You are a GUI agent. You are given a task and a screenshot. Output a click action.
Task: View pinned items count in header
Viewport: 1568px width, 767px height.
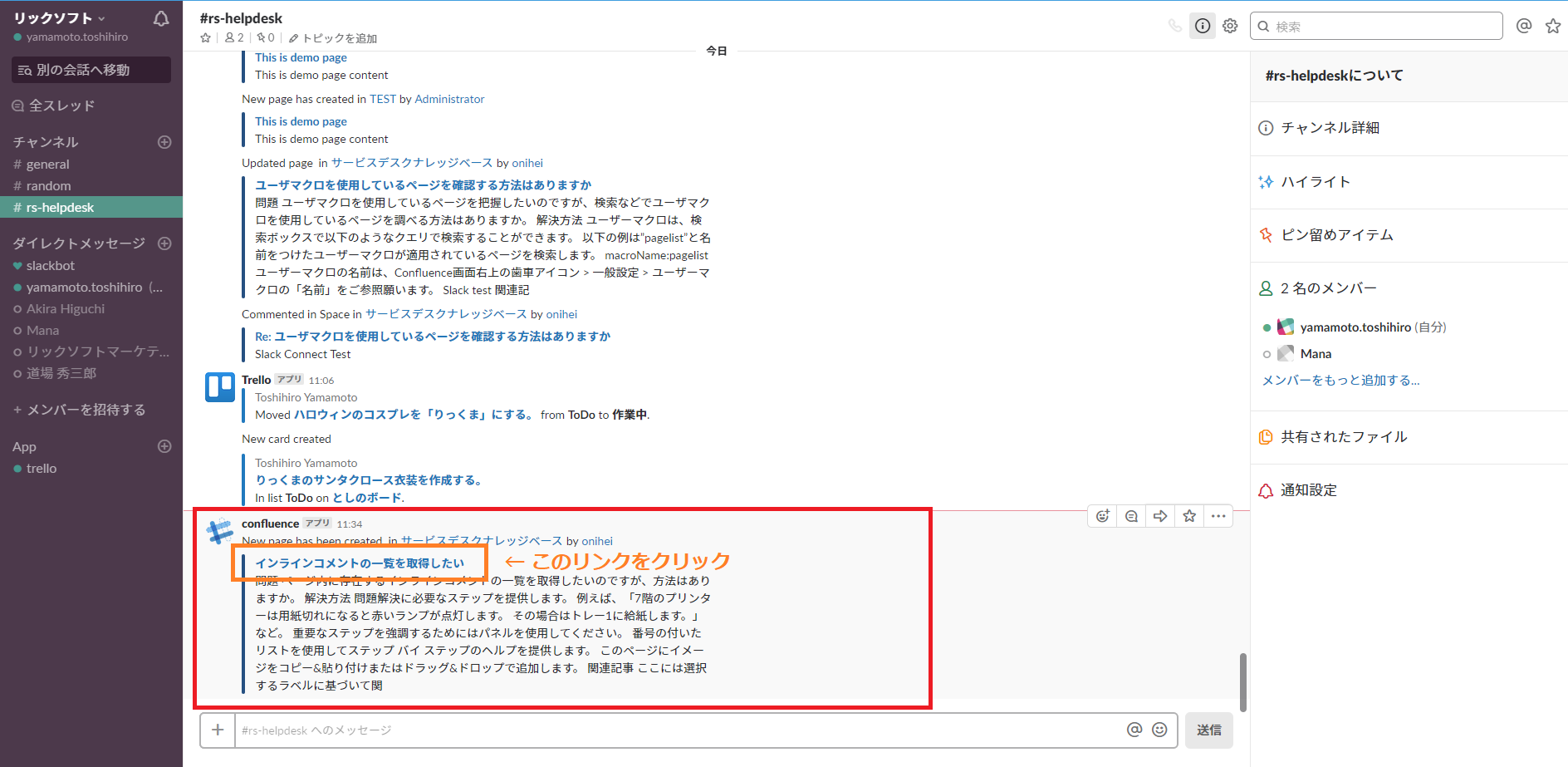coord(266,38)
